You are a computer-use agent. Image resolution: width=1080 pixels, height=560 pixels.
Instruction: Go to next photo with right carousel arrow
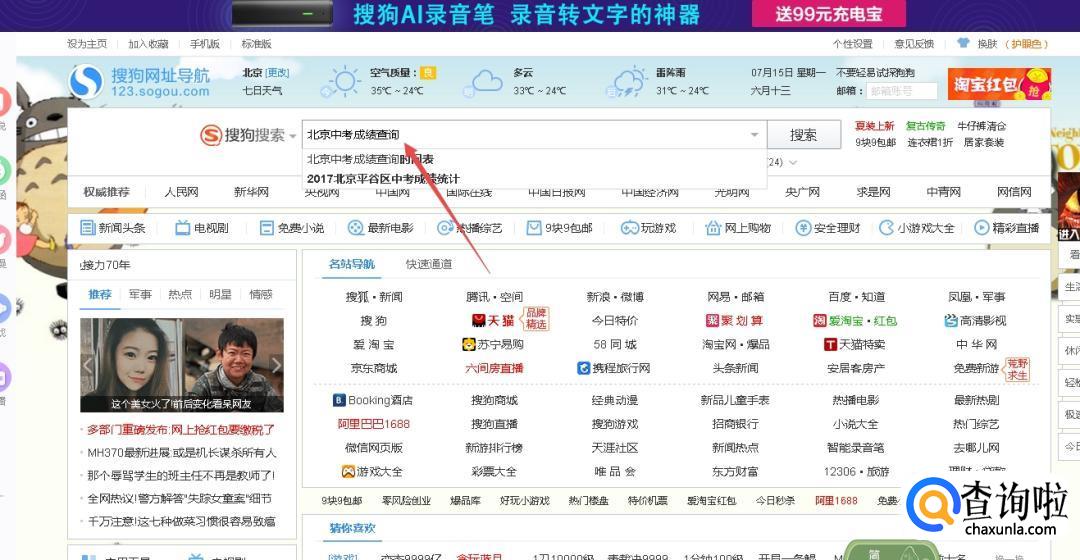[x=277, y=365]
